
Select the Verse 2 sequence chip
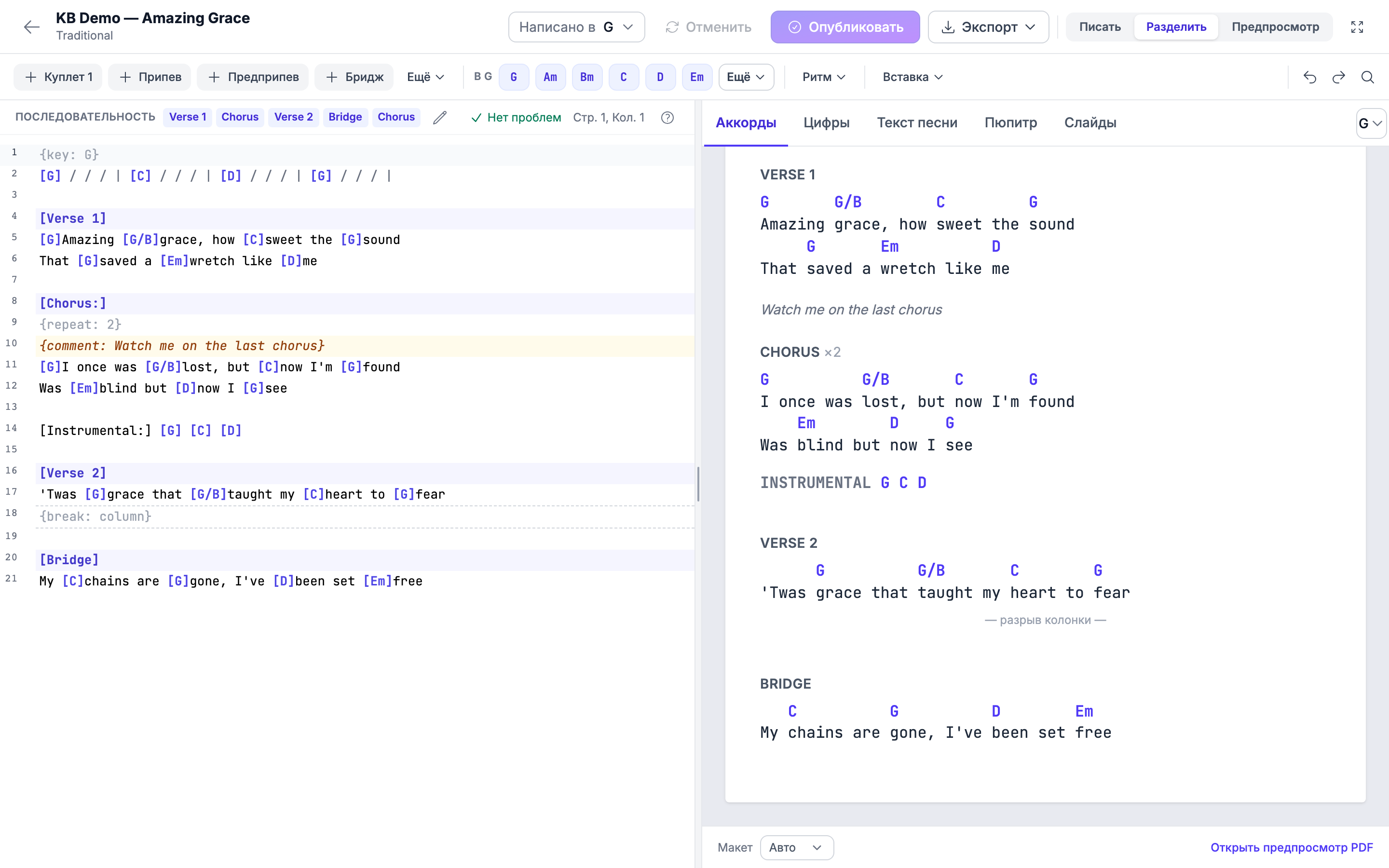pos(293,117)
